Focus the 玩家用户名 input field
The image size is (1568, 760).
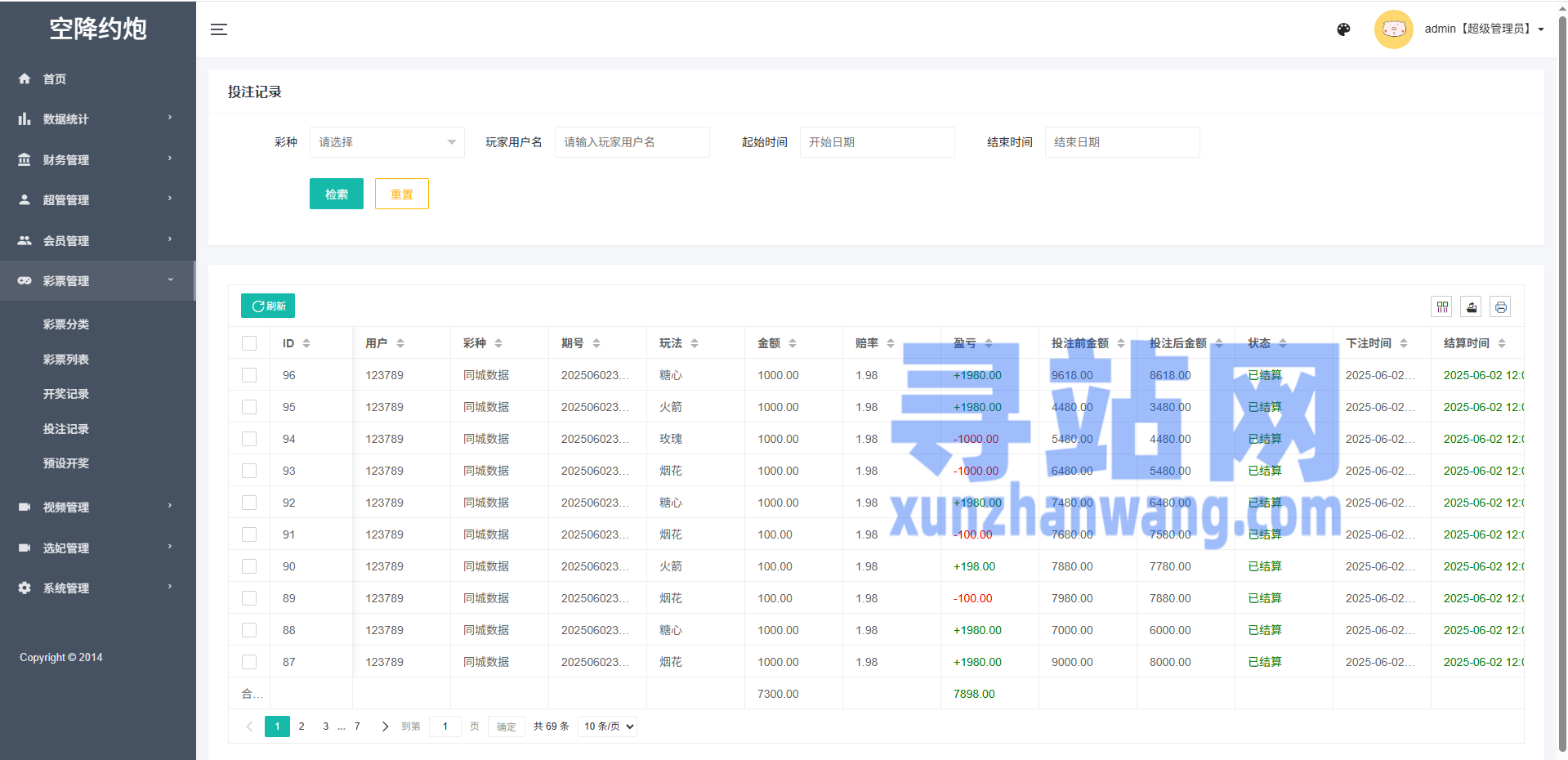(632, 142)
